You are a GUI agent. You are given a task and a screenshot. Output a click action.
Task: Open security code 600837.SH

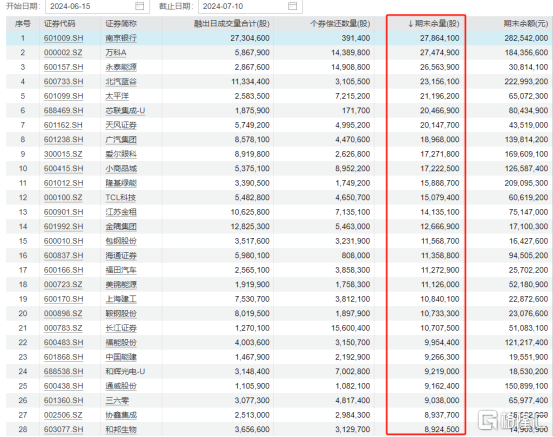[63, 255]
